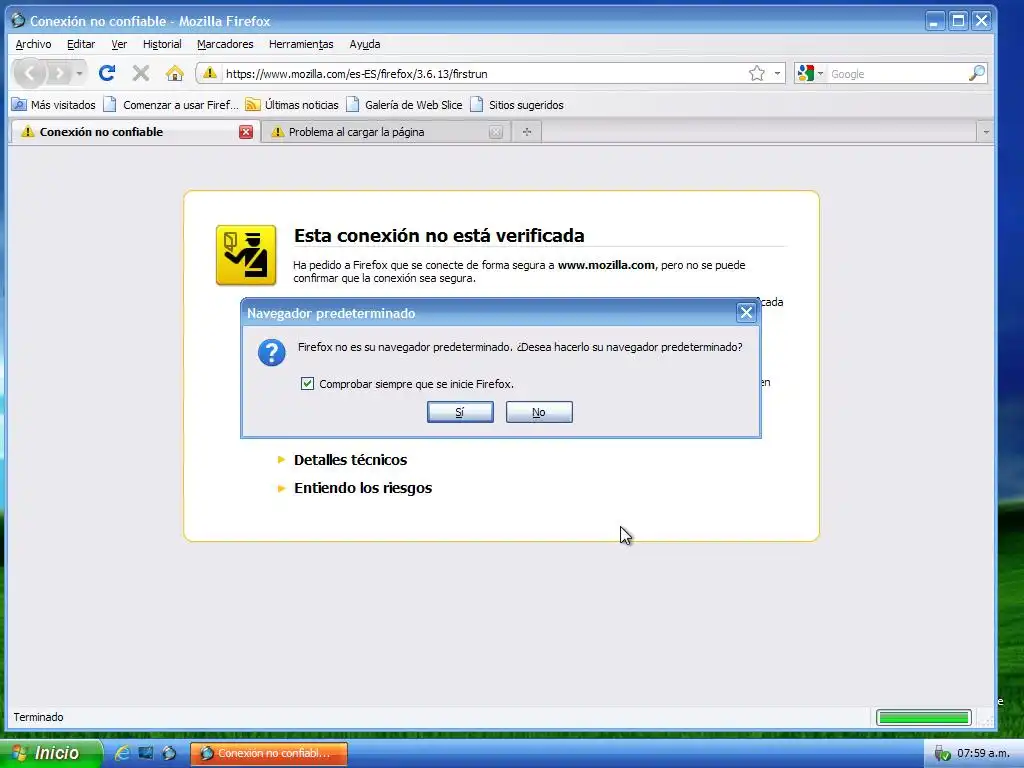
Task: Open the Herramientas menu
Action: [301, 44]
